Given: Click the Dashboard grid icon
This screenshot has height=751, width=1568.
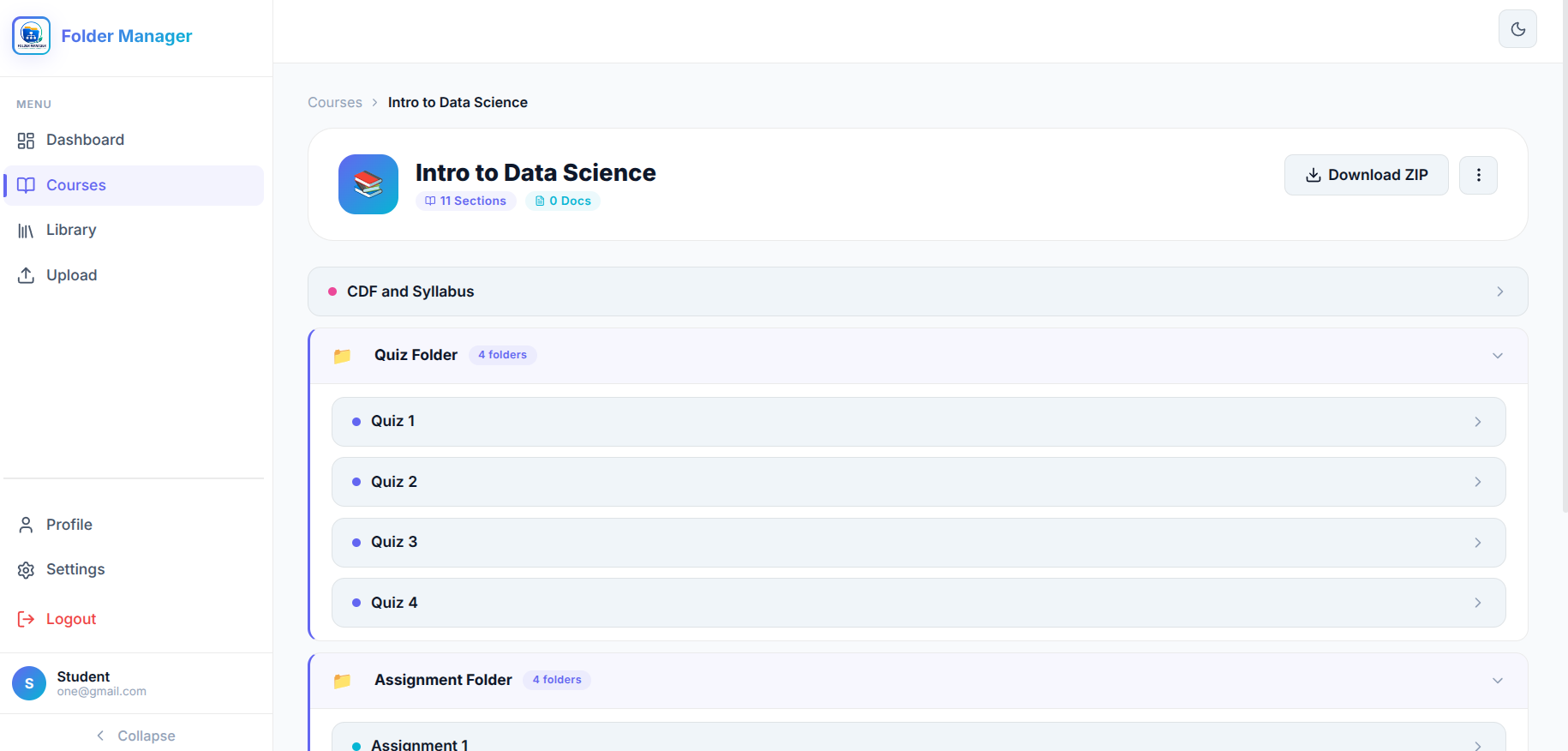Looking at the screenshot, I should click(26, 141).
